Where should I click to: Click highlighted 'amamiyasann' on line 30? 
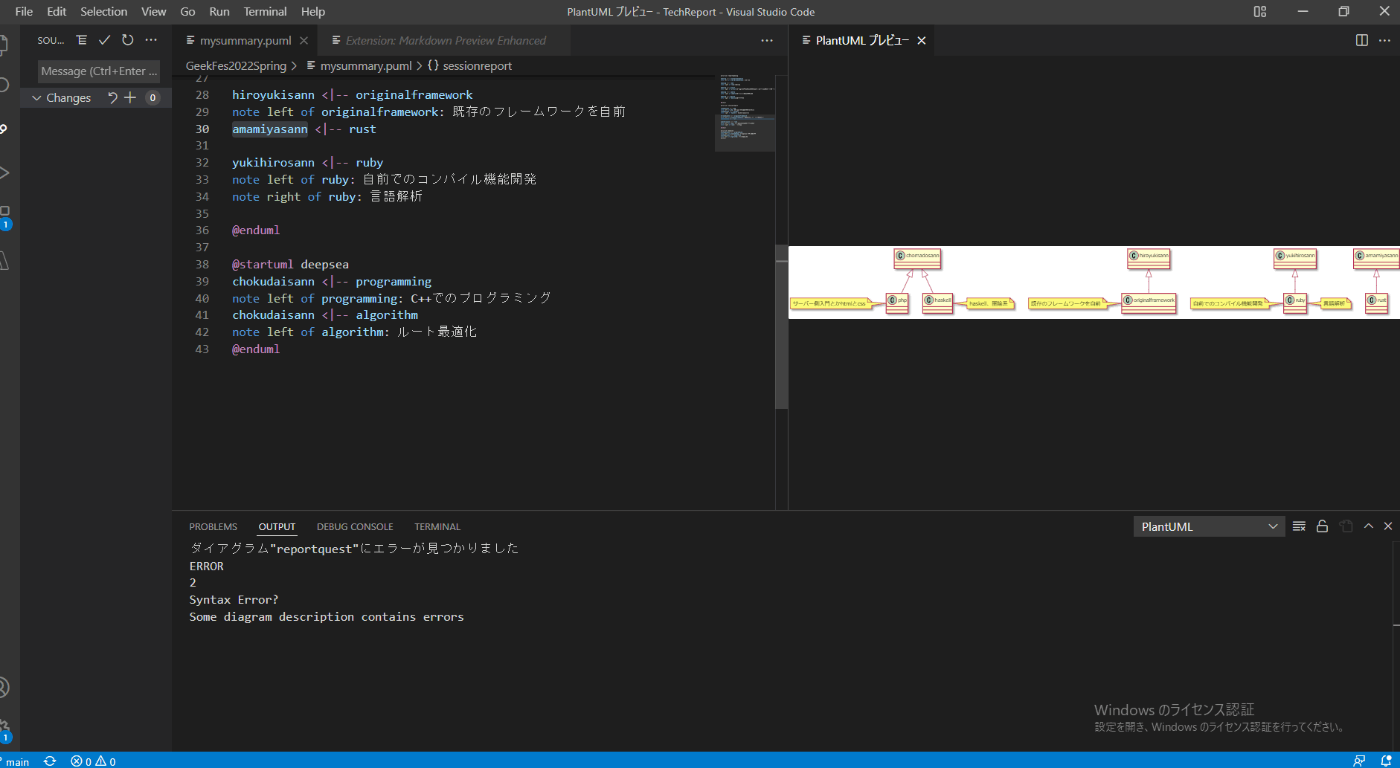coord(270,129)
